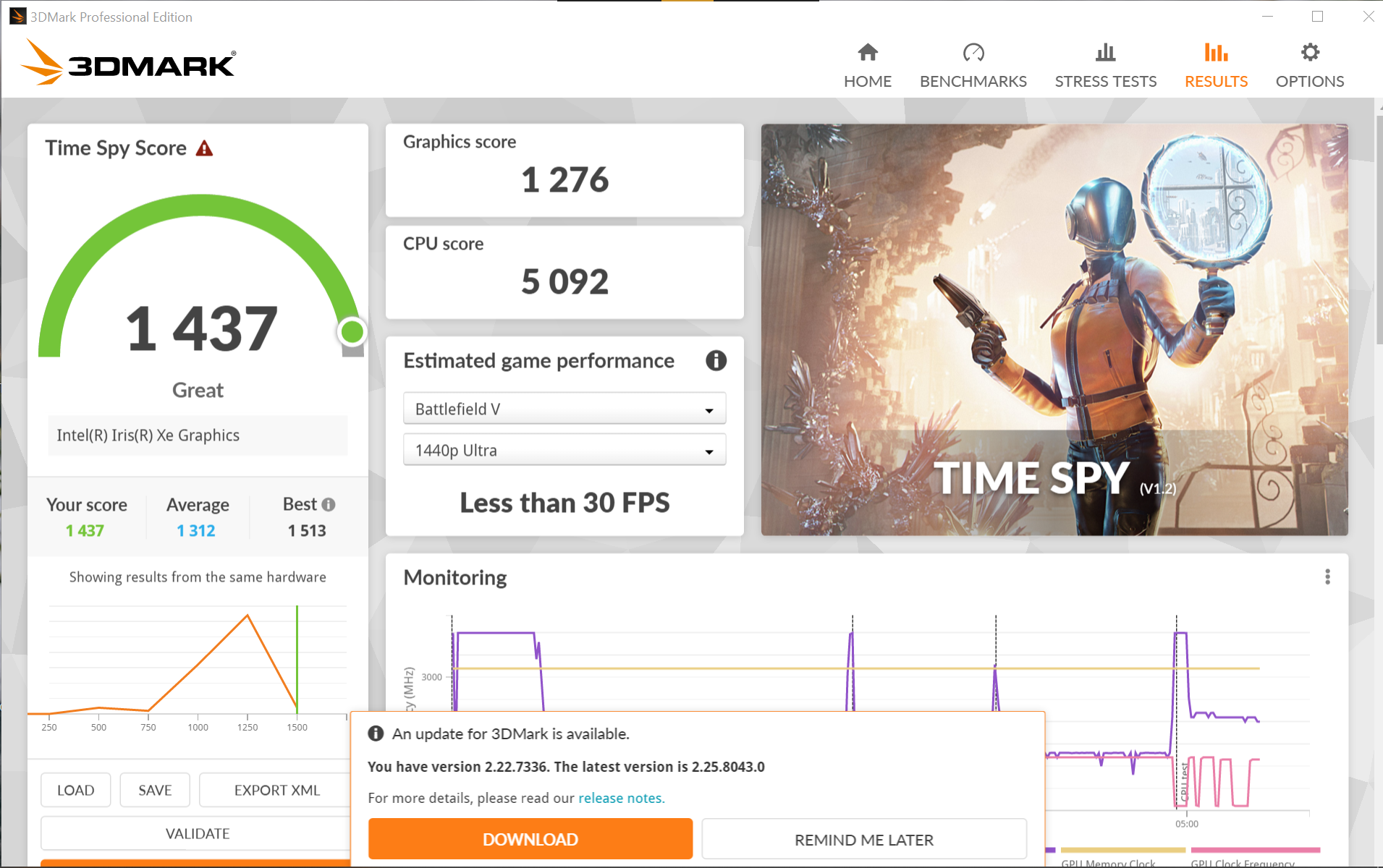
Task: Click the Best score 1 513
Action: 307,530
